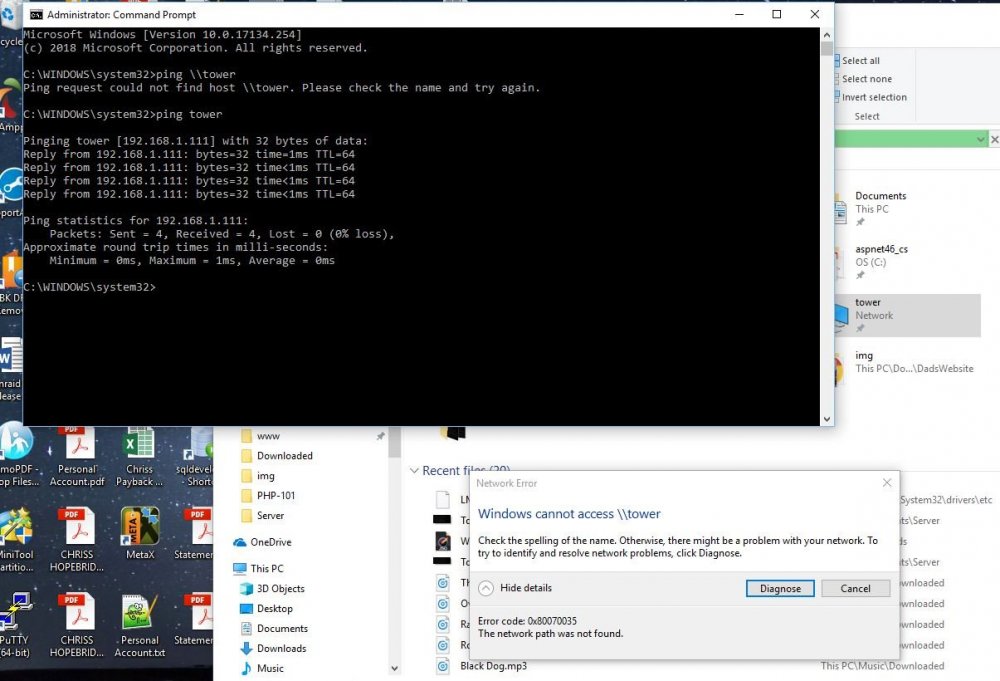The image size is (1000, 681).
Task: Open Personal Account.txt desktop icon
Action: click(140, 625)
